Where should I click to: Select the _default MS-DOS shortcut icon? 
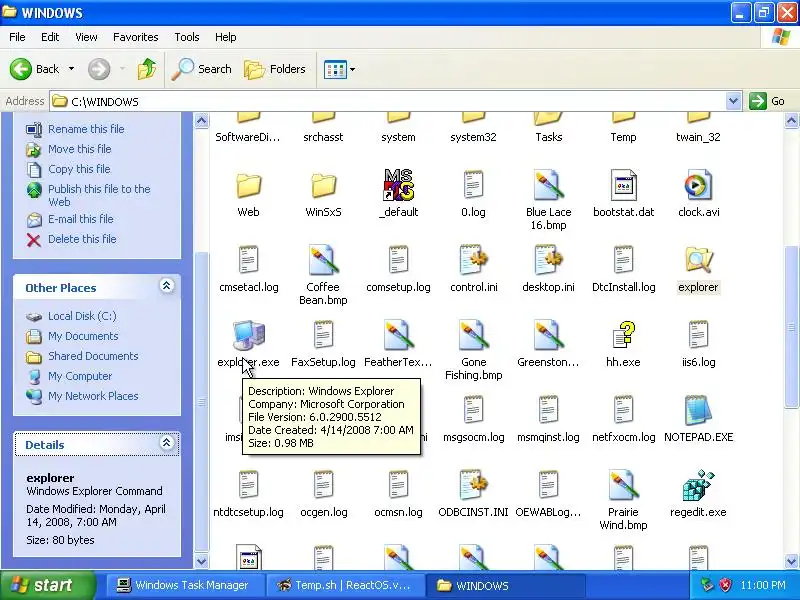tap(398, 185)
